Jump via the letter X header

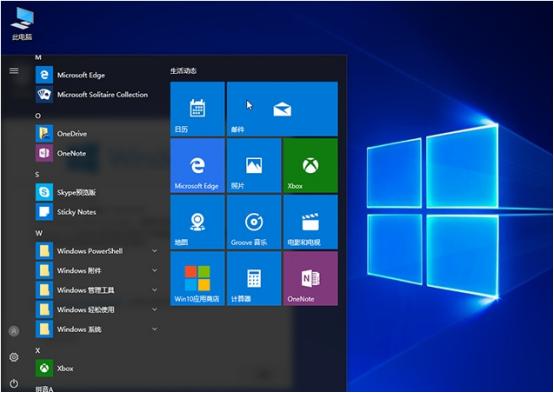[x=38, y=351]
